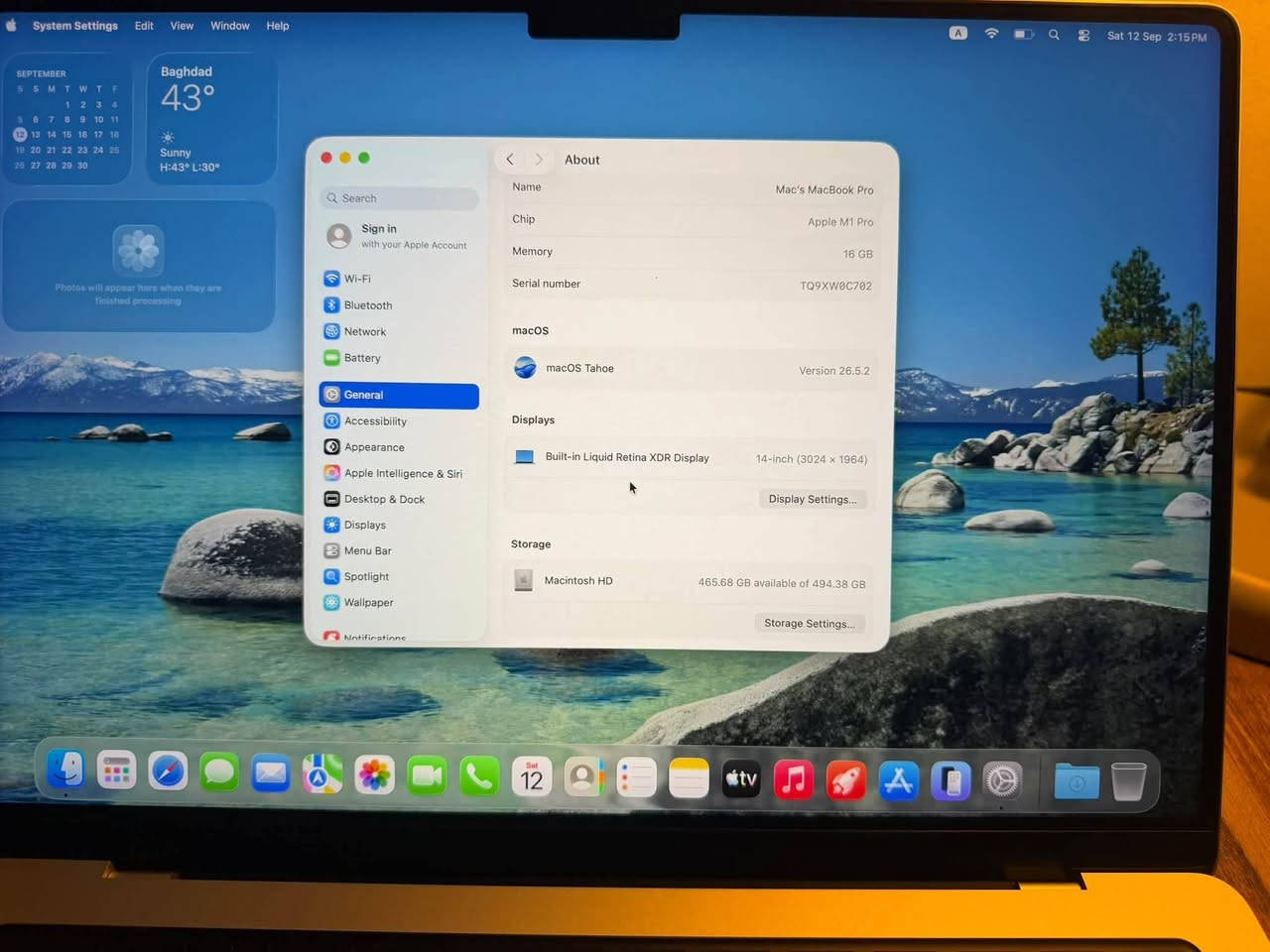Go back using the left chevron beside About
Screen dimensions: 1270x952
pos(510,159)
